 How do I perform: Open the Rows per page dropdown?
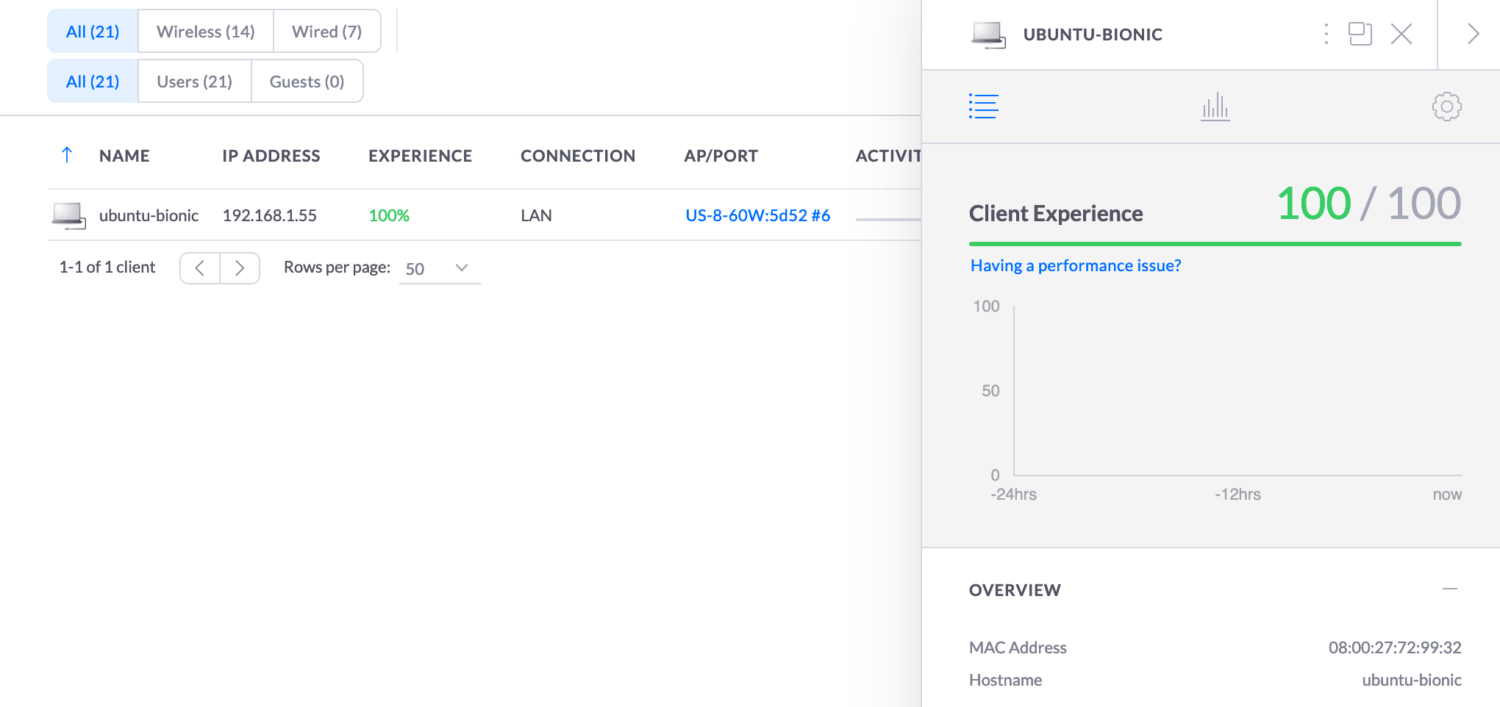(439, 268)
